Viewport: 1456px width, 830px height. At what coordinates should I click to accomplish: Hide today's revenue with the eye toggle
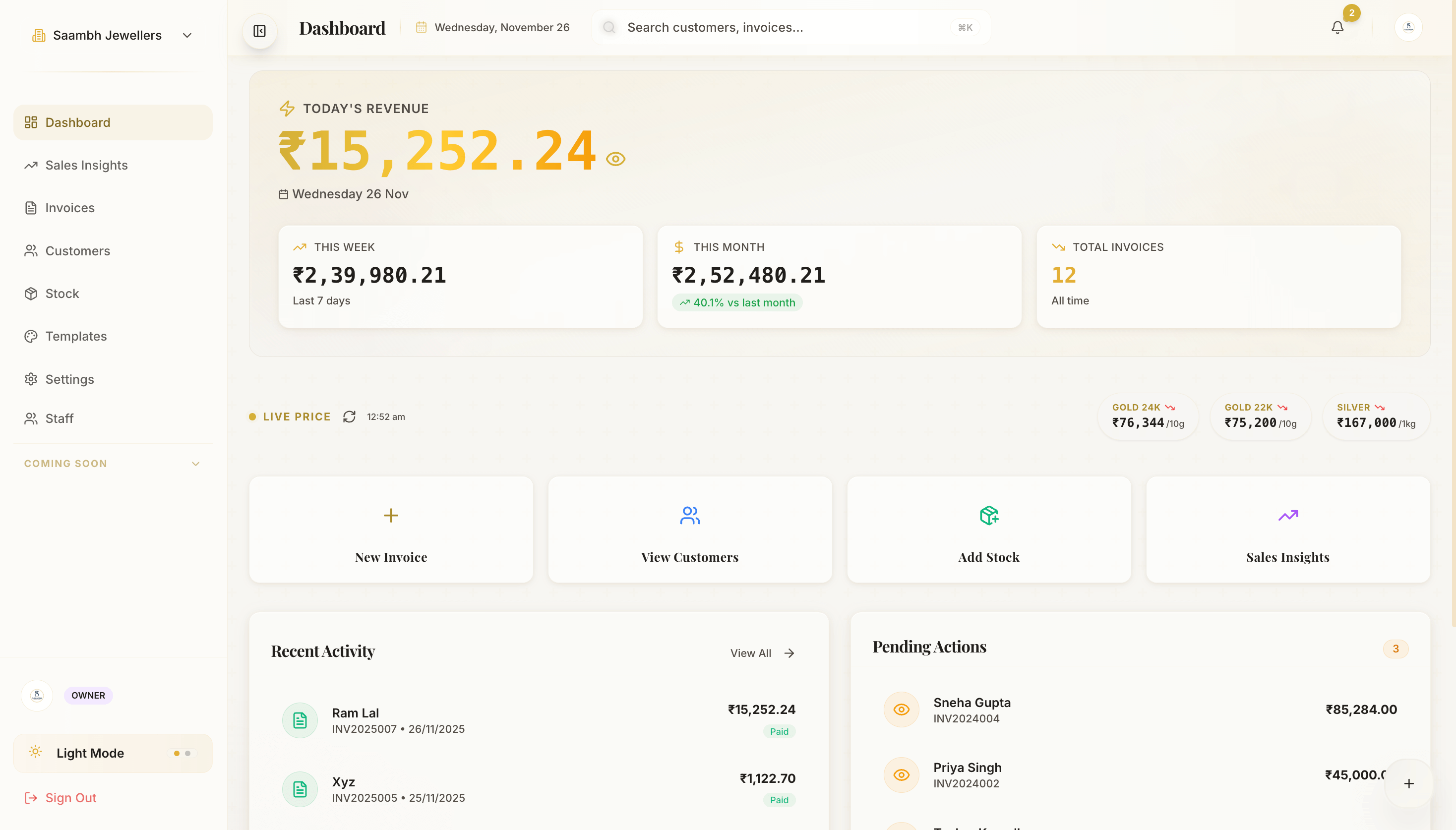[x=616, y=159]
